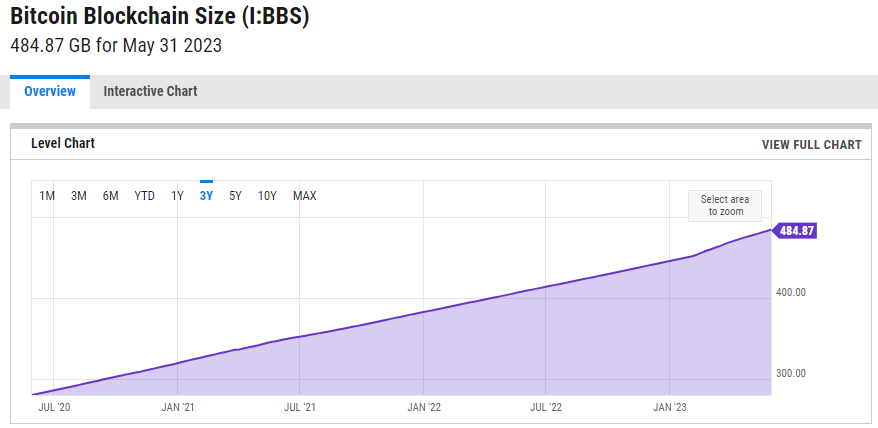
Task: Click the 484.87 GB for May 31 2023 text
Action: [x=116, y=45]
